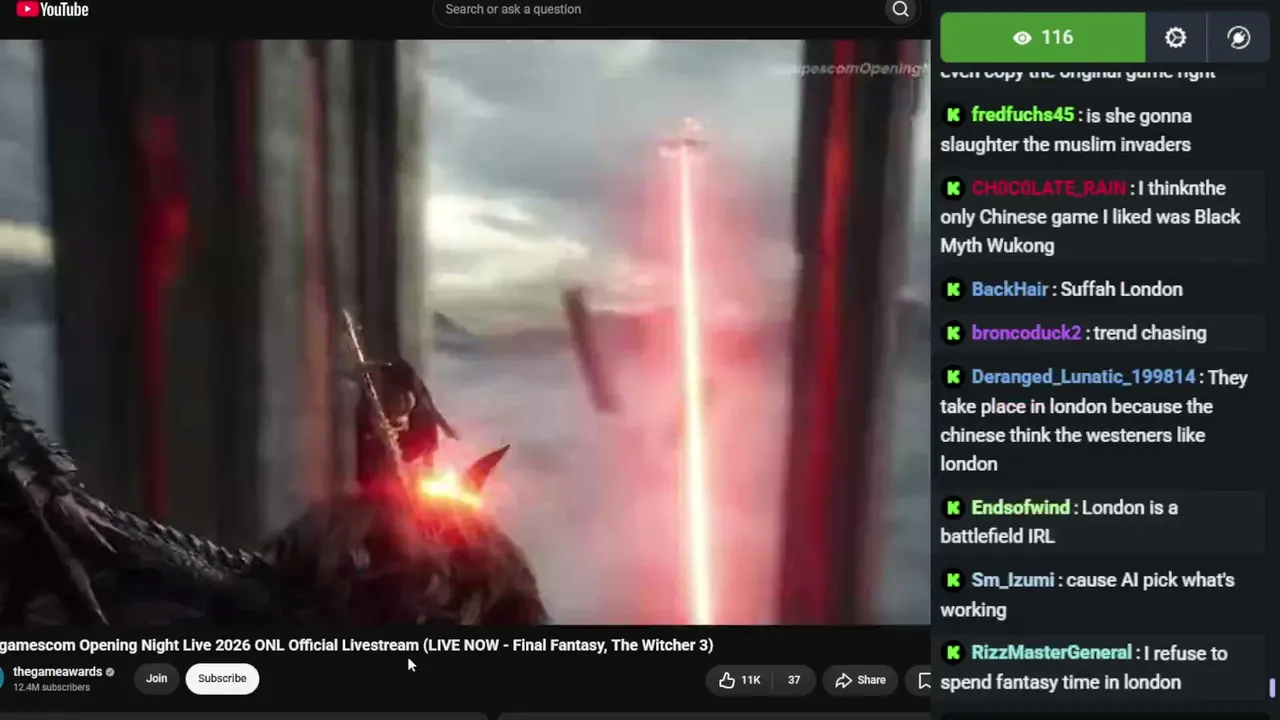This screenshot has width=1280, height=720.
Task: Click the Kick badge beside Endsofwind
Action: (x=953, y=508)
